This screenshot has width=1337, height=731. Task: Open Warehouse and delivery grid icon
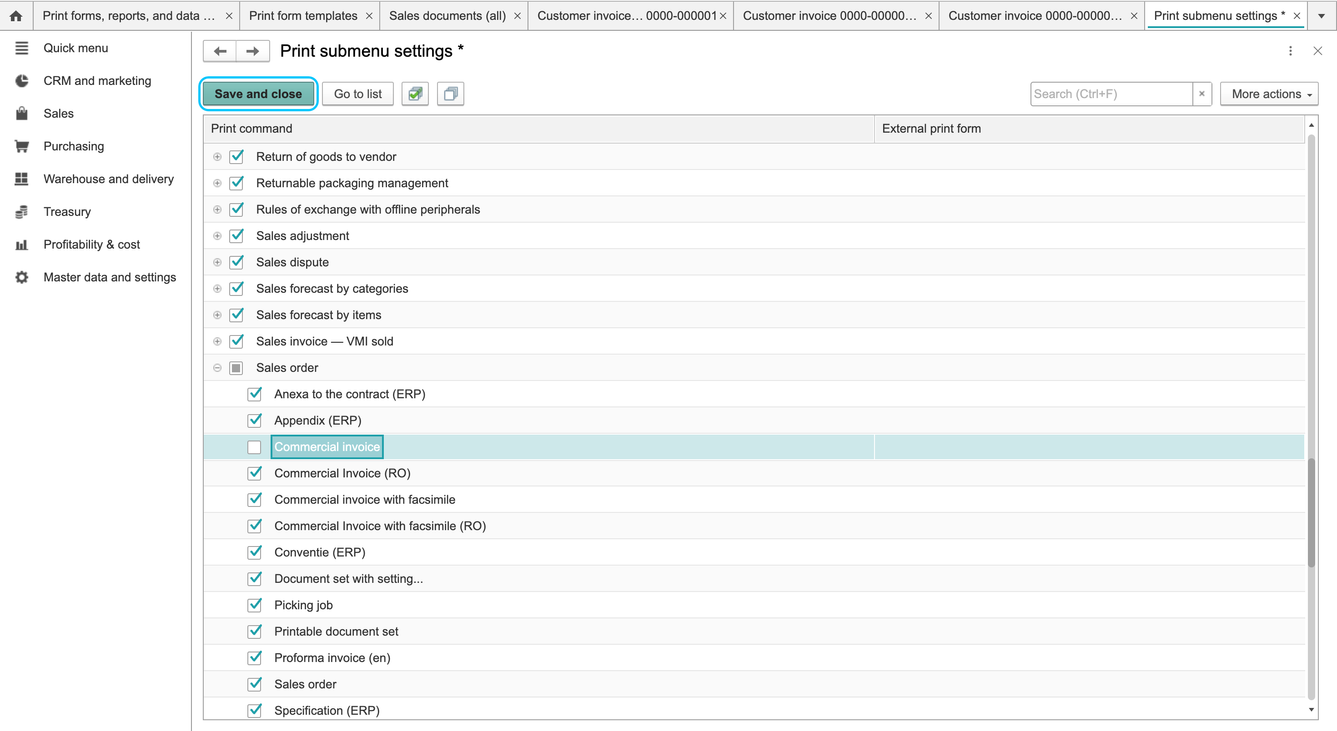21,179
